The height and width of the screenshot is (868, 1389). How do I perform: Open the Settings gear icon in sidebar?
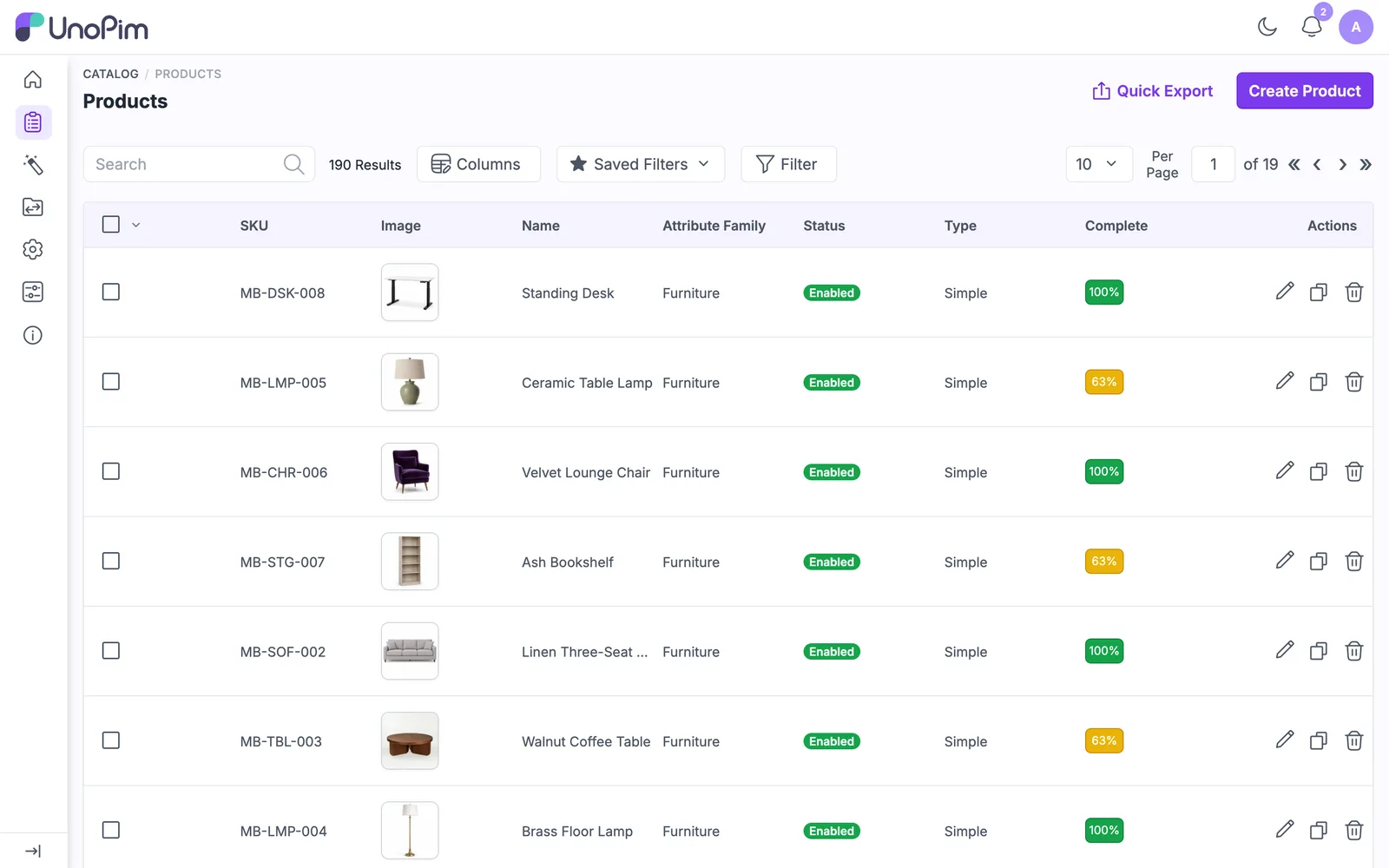click(33, 250)
